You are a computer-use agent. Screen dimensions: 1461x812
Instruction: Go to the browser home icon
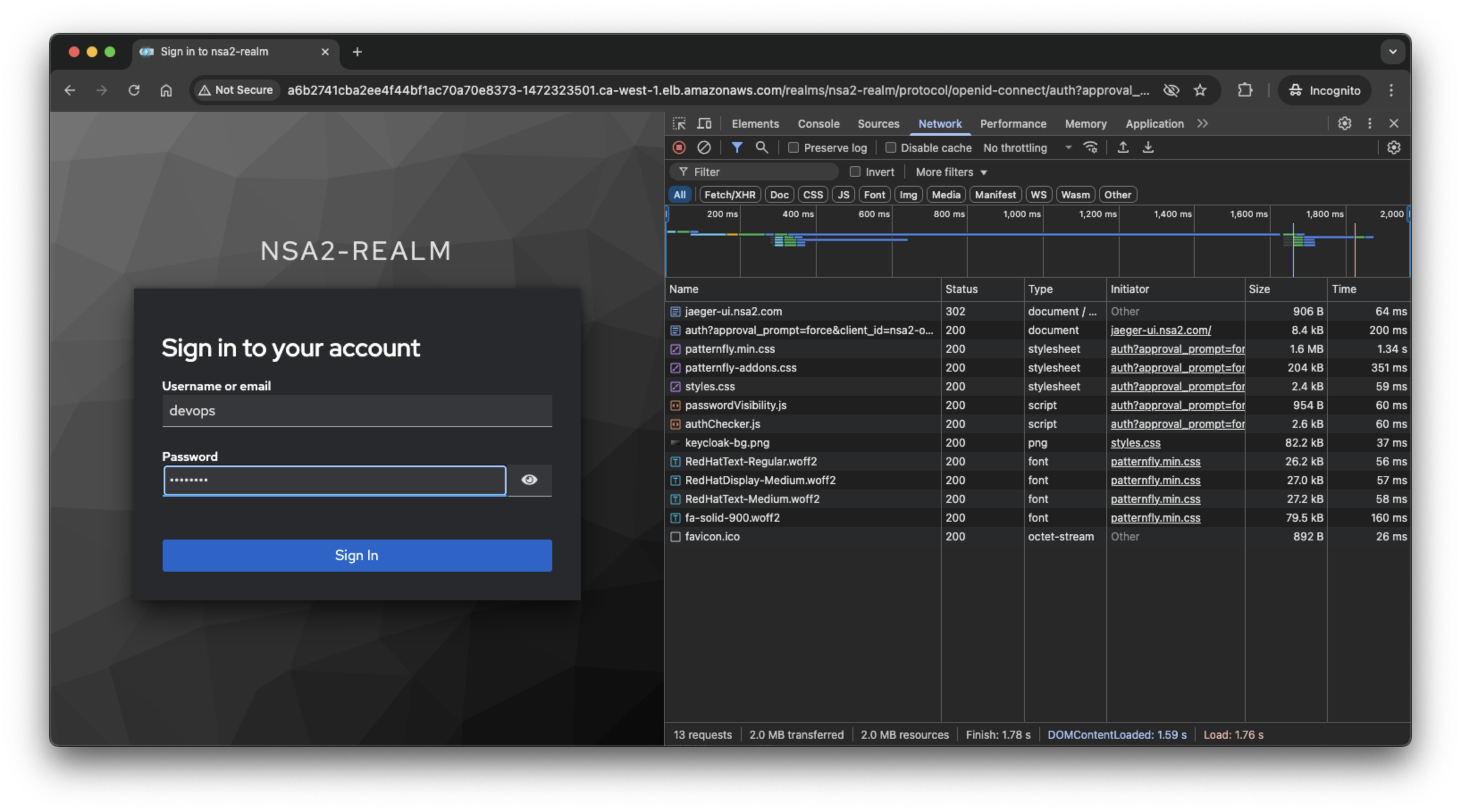(x=166, y=90)
